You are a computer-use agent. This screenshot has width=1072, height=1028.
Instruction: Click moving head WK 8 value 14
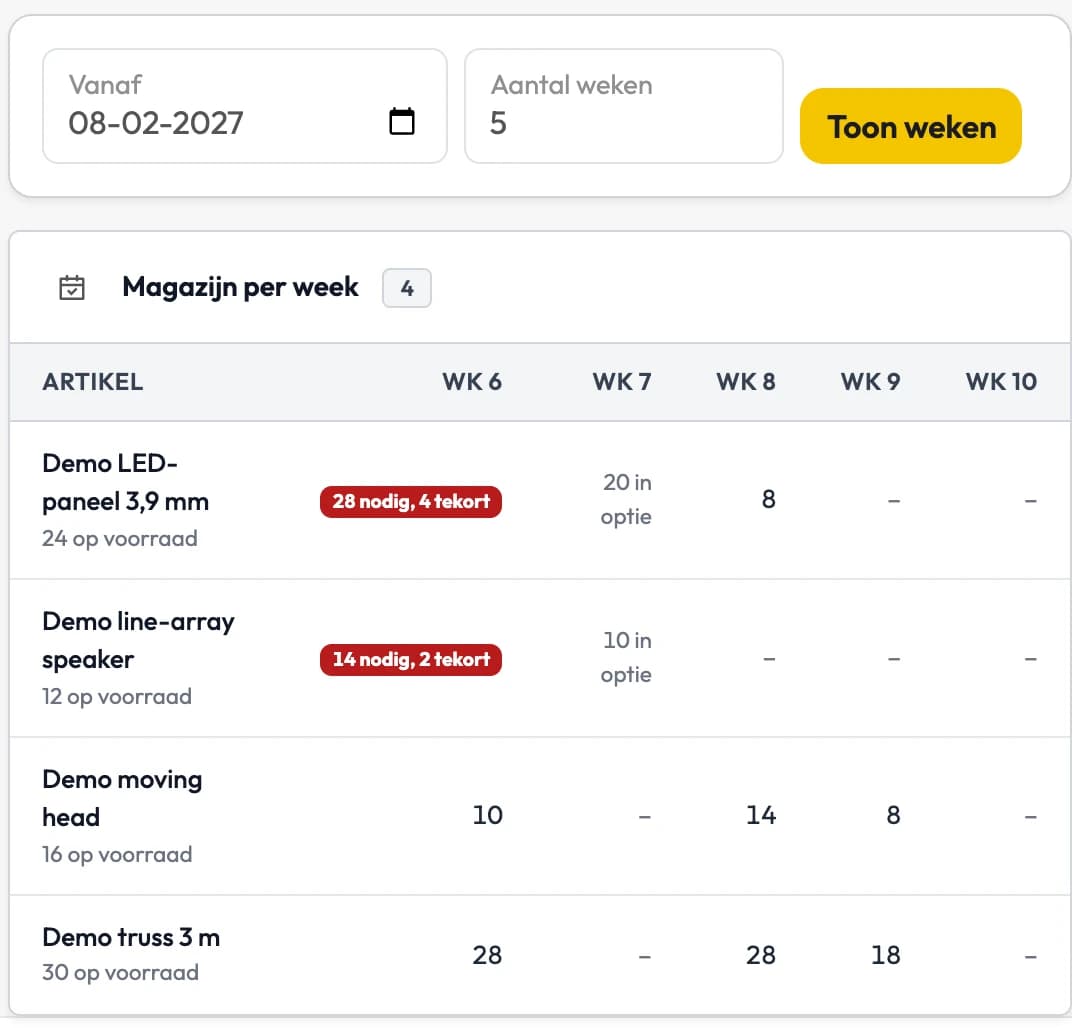[761, 815]
